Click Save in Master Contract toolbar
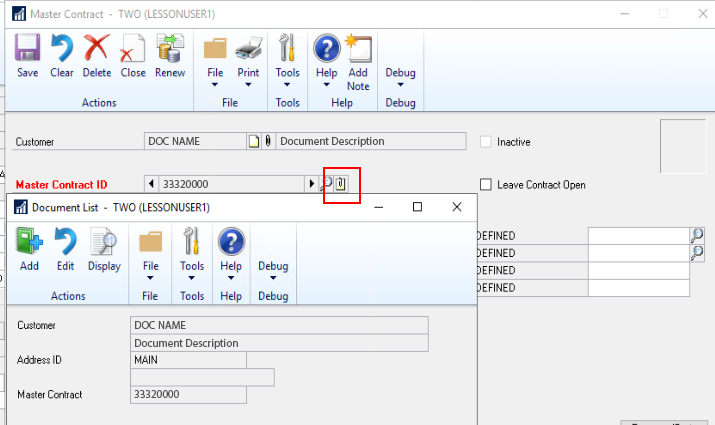The width and height of the screenshot is (715, 425). coord(28,55)
